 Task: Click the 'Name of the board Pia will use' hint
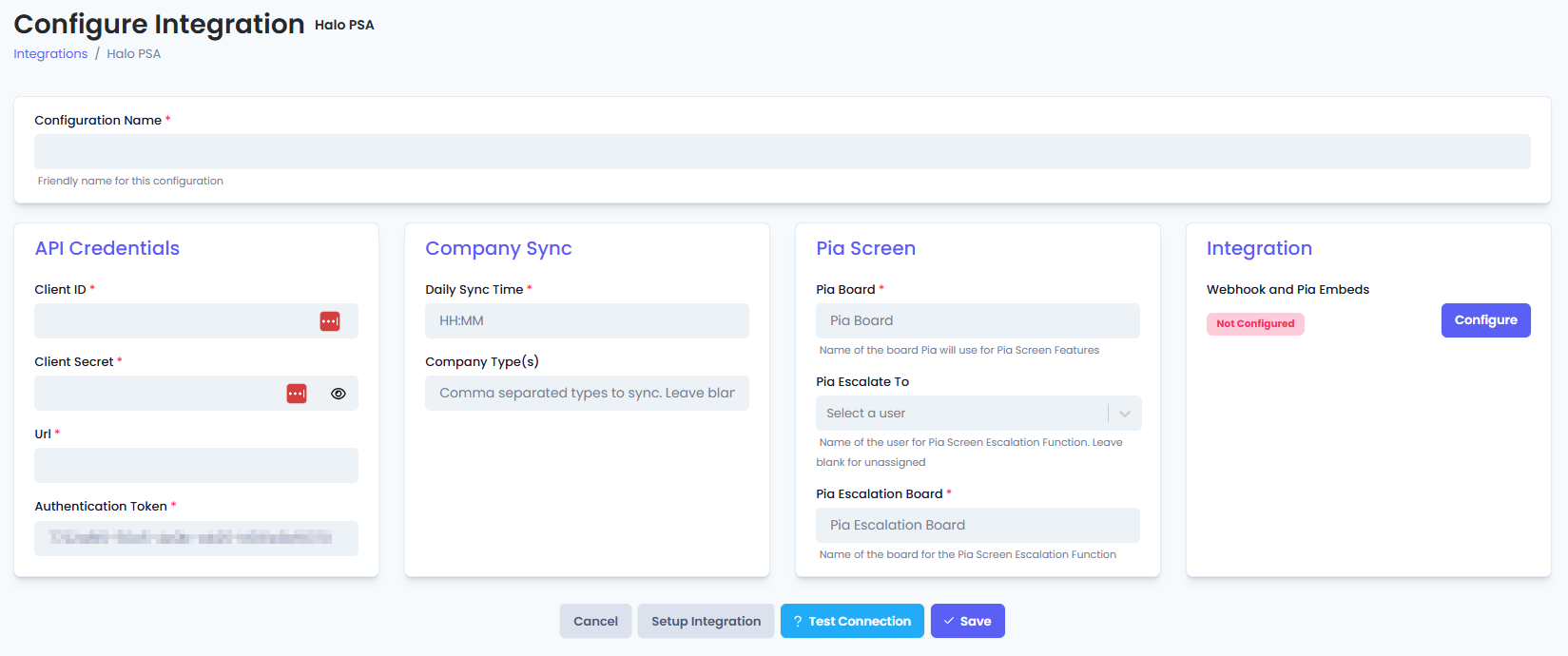(x=959, y=350)
